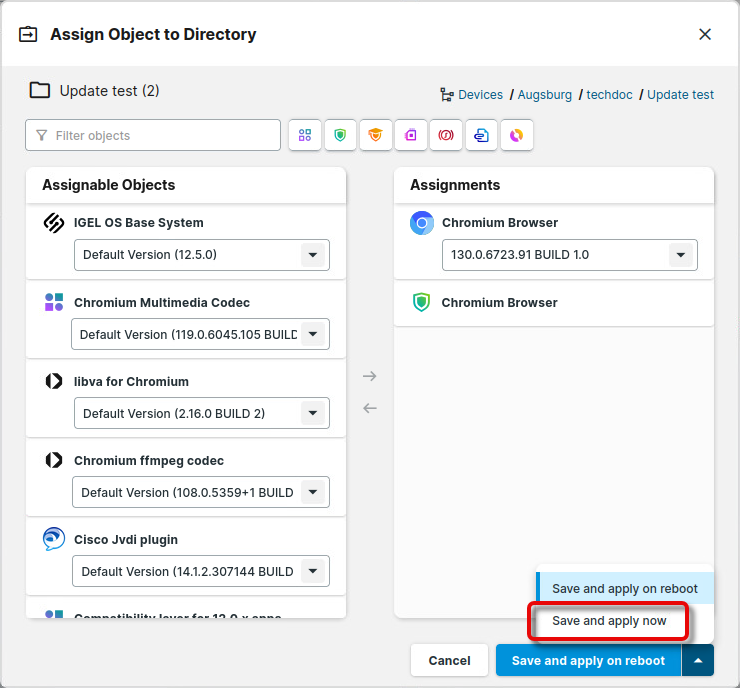Click the IGEL OS Base System icon
This screenshot has height=688, width=740.
(54, 223)
